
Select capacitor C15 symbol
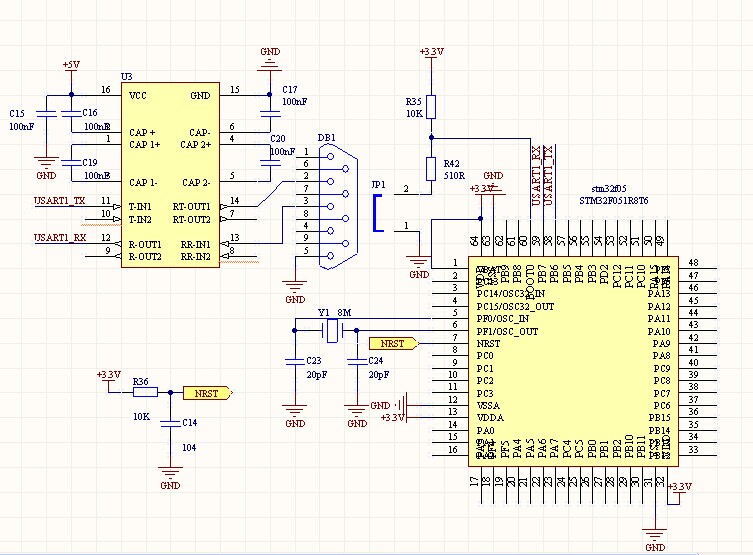(x=47, y=114)
